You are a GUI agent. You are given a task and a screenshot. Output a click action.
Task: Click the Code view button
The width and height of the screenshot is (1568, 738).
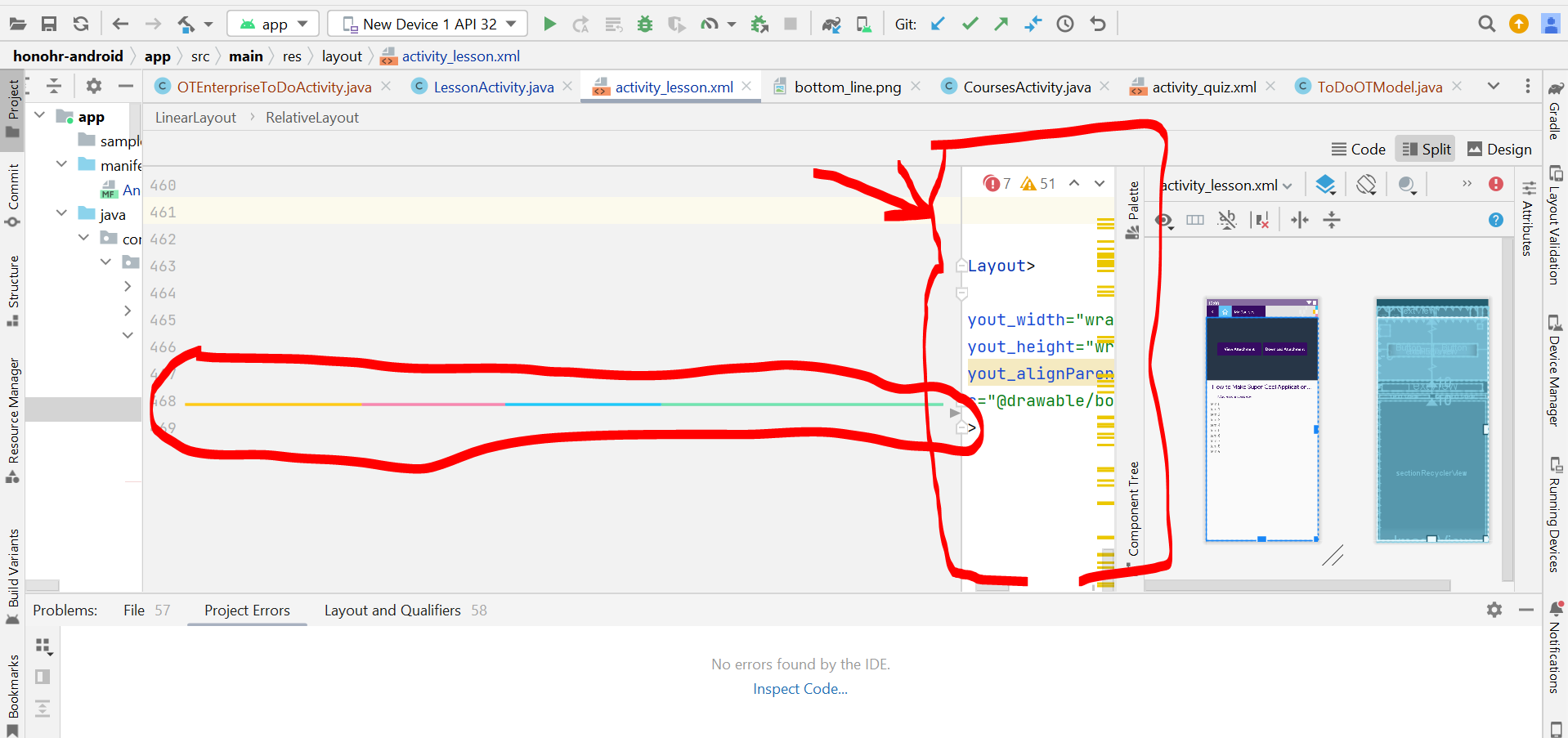pos(1359,149)
